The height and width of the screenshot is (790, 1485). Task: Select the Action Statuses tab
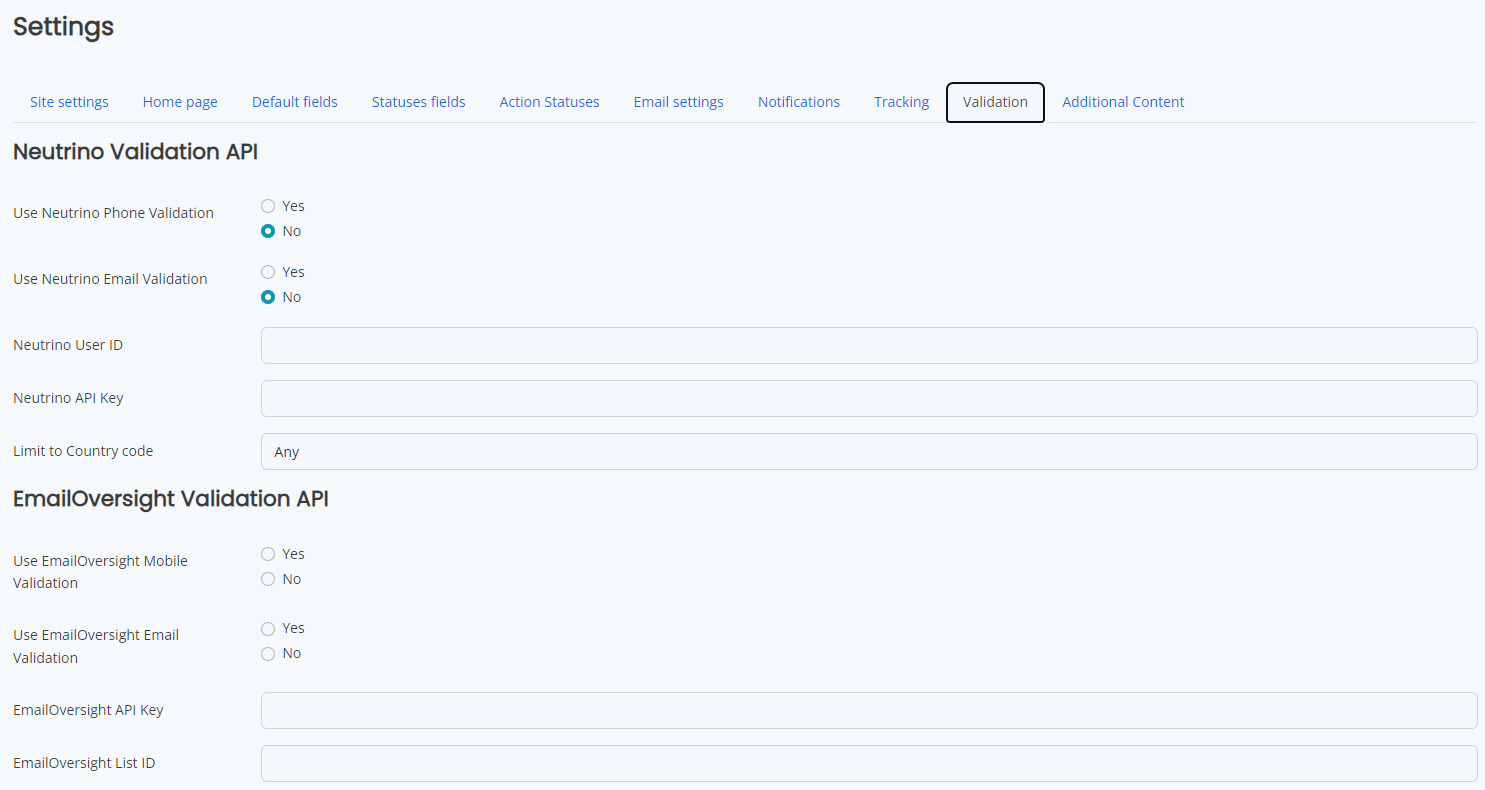[550, 102]
